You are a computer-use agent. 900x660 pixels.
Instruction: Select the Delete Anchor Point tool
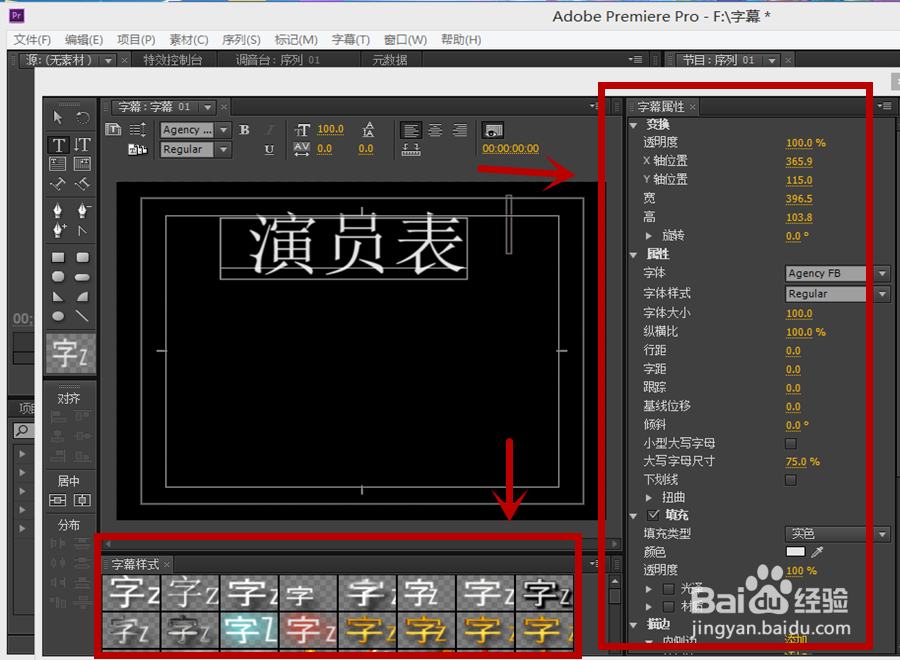[x=83, y=211]
